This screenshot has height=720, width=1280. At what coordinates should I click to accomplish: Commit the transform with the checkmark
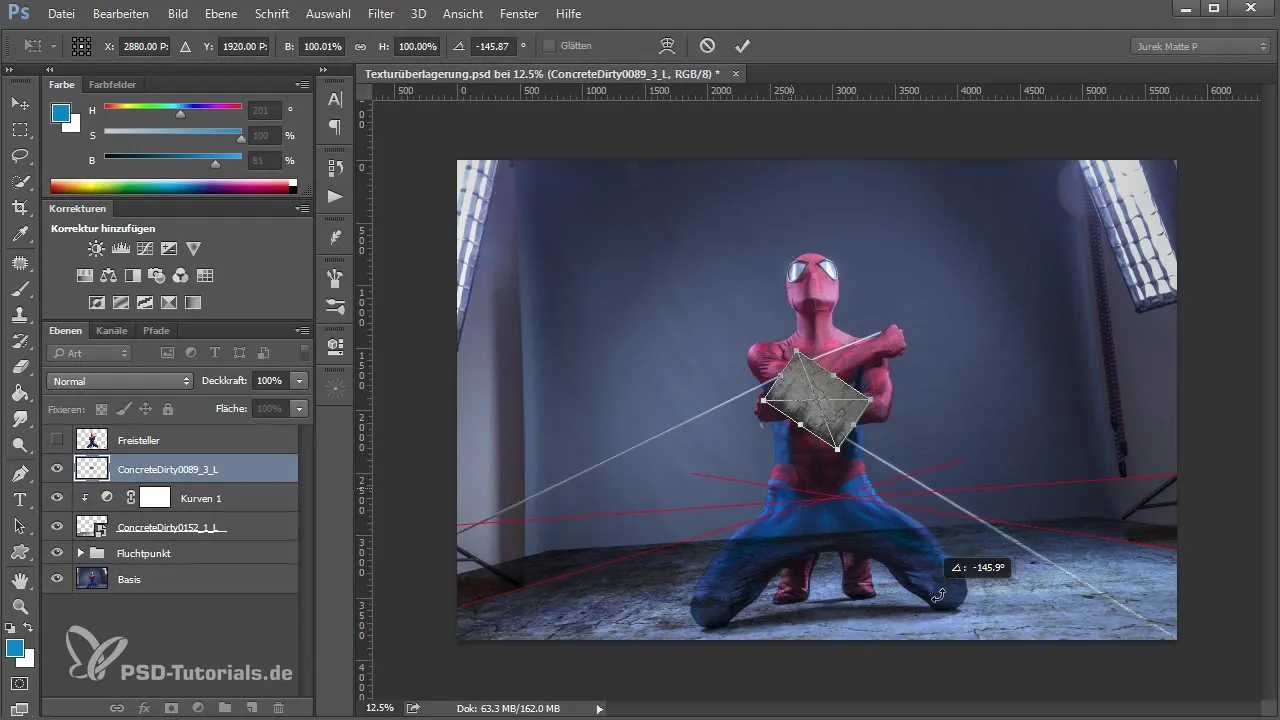pos(742,46)
